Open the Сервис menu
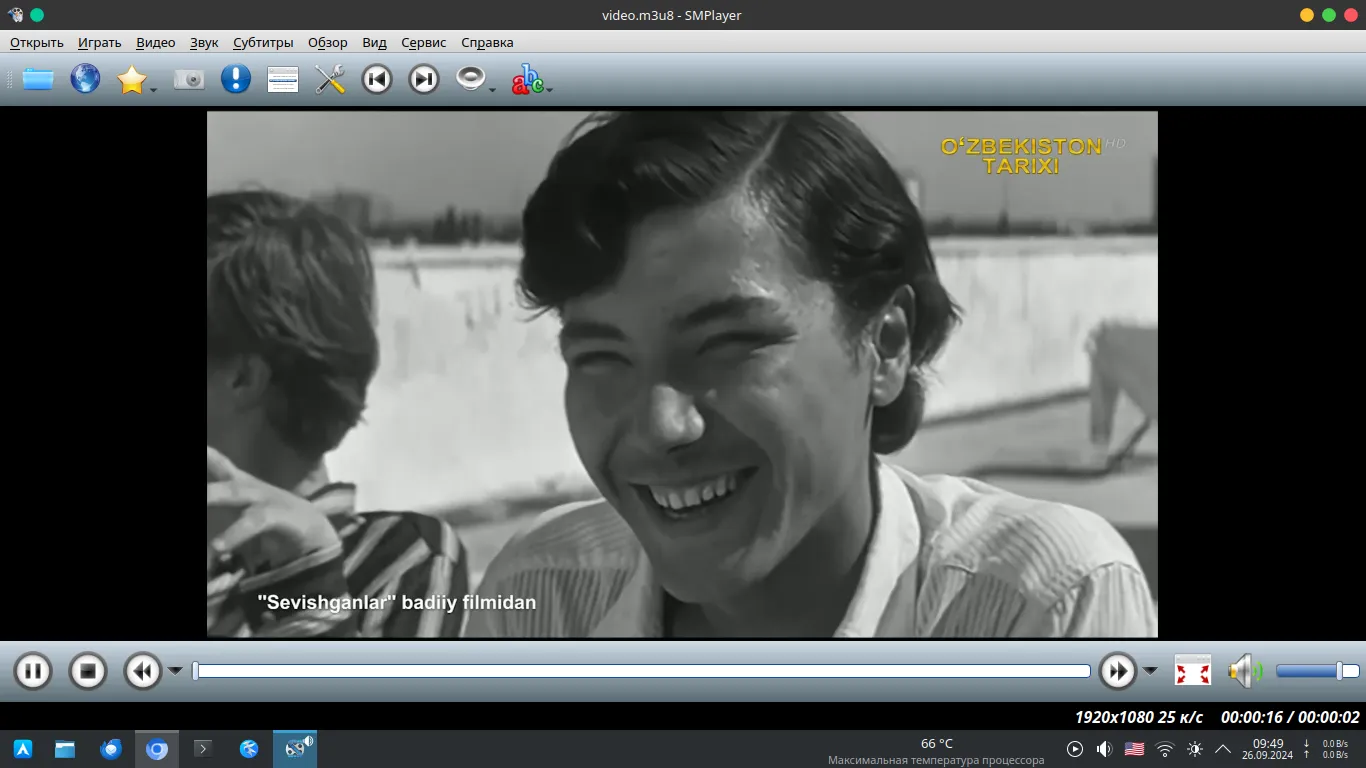 click(x=424, y=42)
